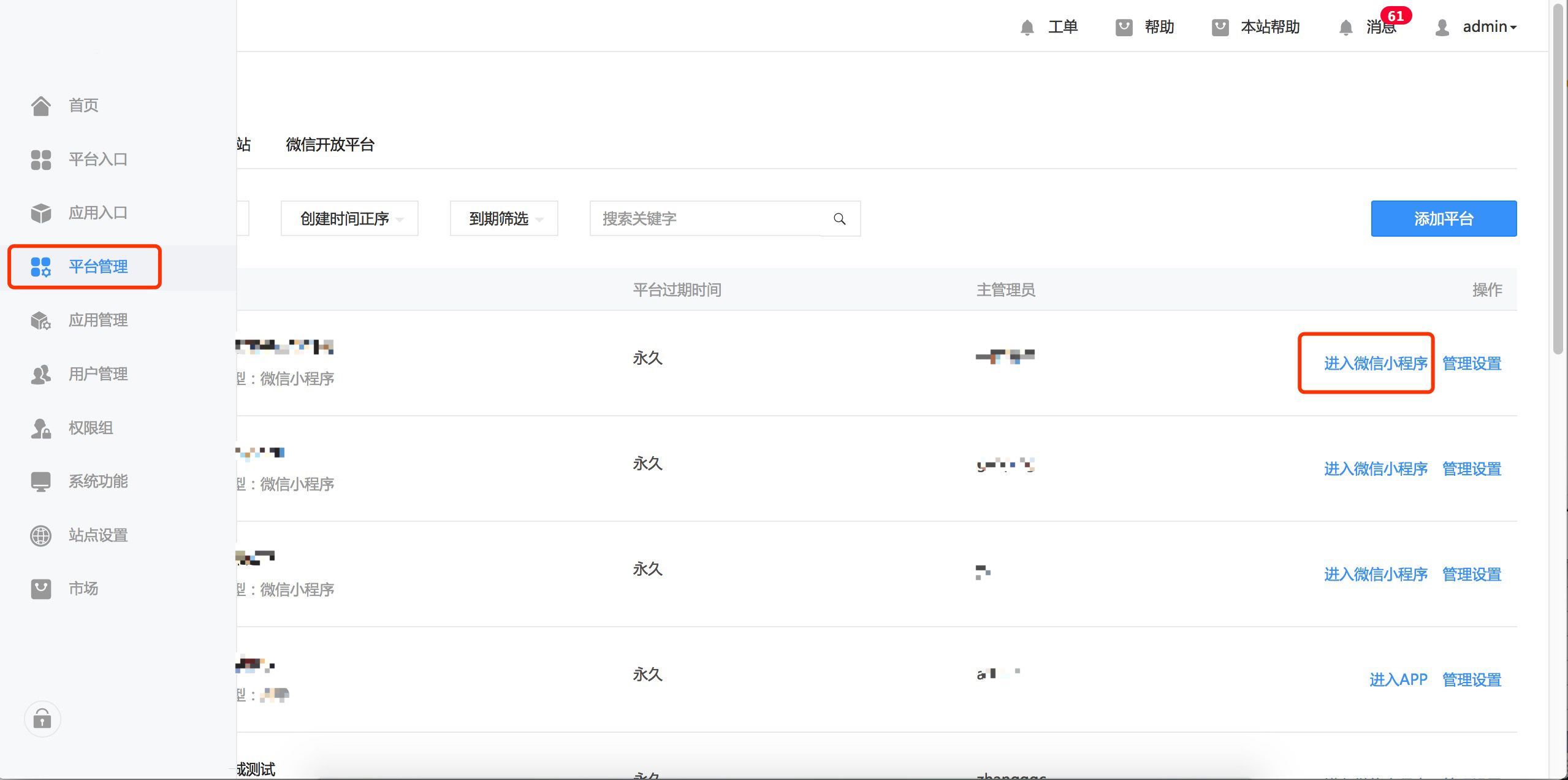Open 应用管理 menu item
Viewport: 1568px width, 780px height.
point(98,320)
